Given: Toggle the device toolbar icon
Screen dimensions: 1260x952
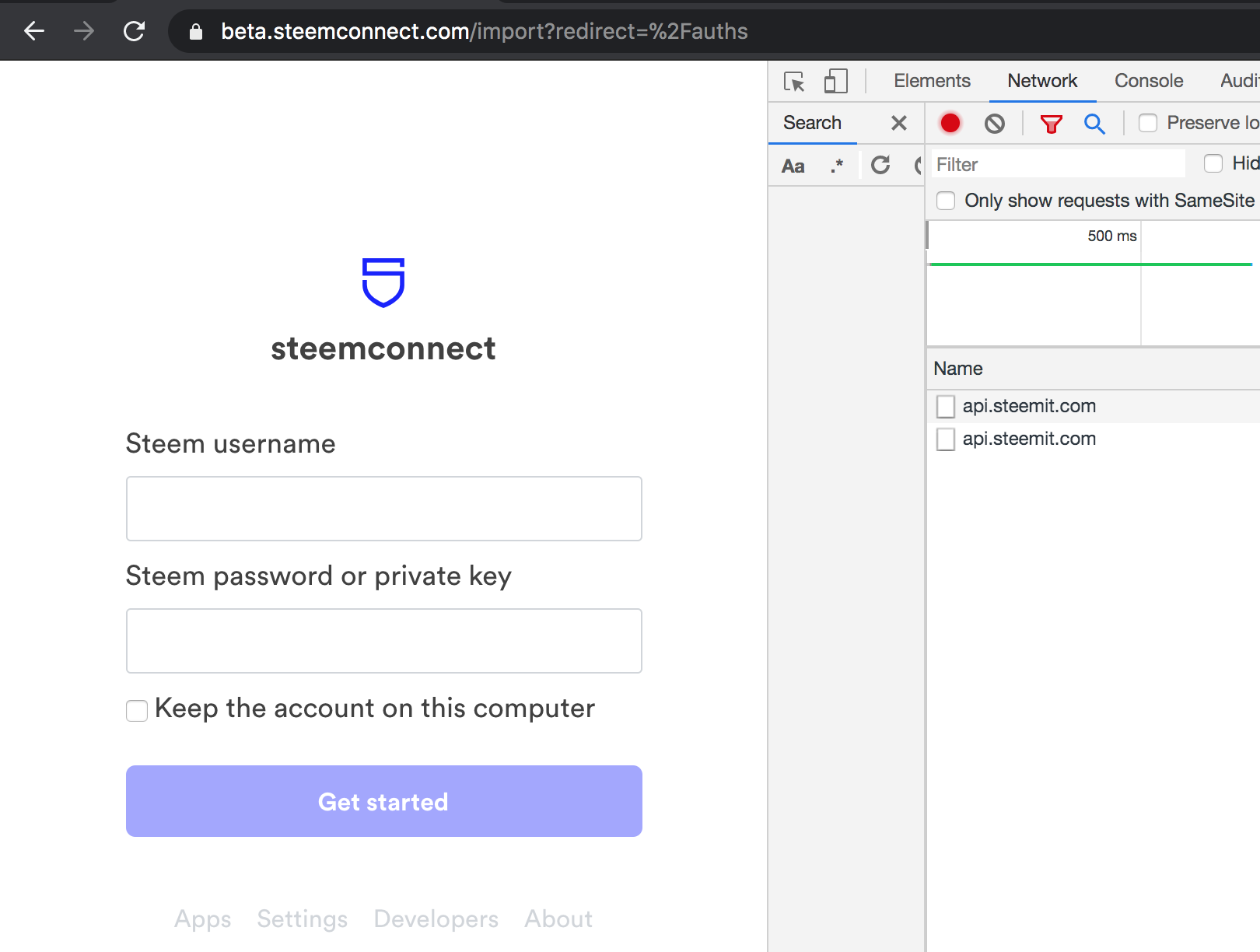Looking at the screenshot, I should click(x=835, y=81).
